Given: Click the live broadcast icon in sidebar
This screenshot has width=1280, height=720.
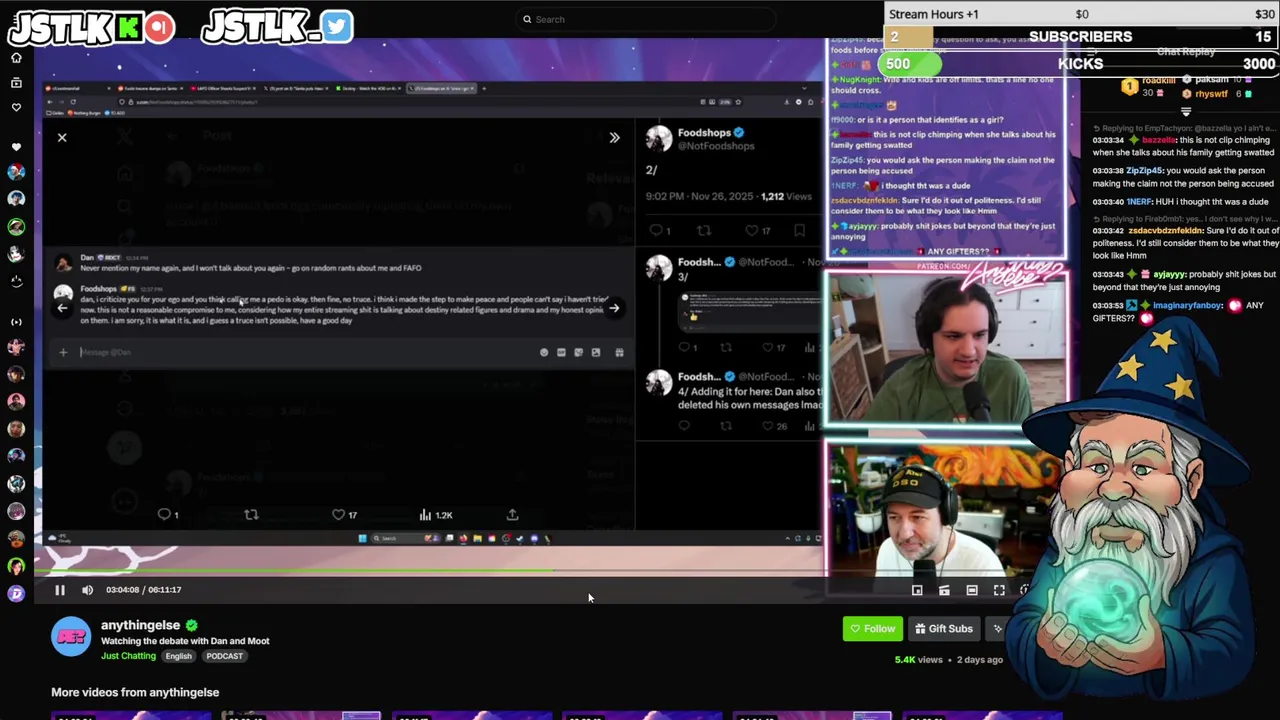Looking at the screenshot, I should click(x=16, y=322).
